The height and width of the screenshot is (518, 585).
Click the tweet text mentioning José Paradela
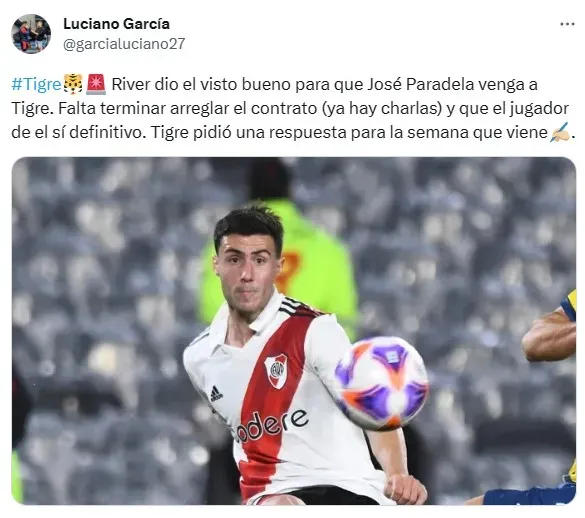[x=293, y=109]
